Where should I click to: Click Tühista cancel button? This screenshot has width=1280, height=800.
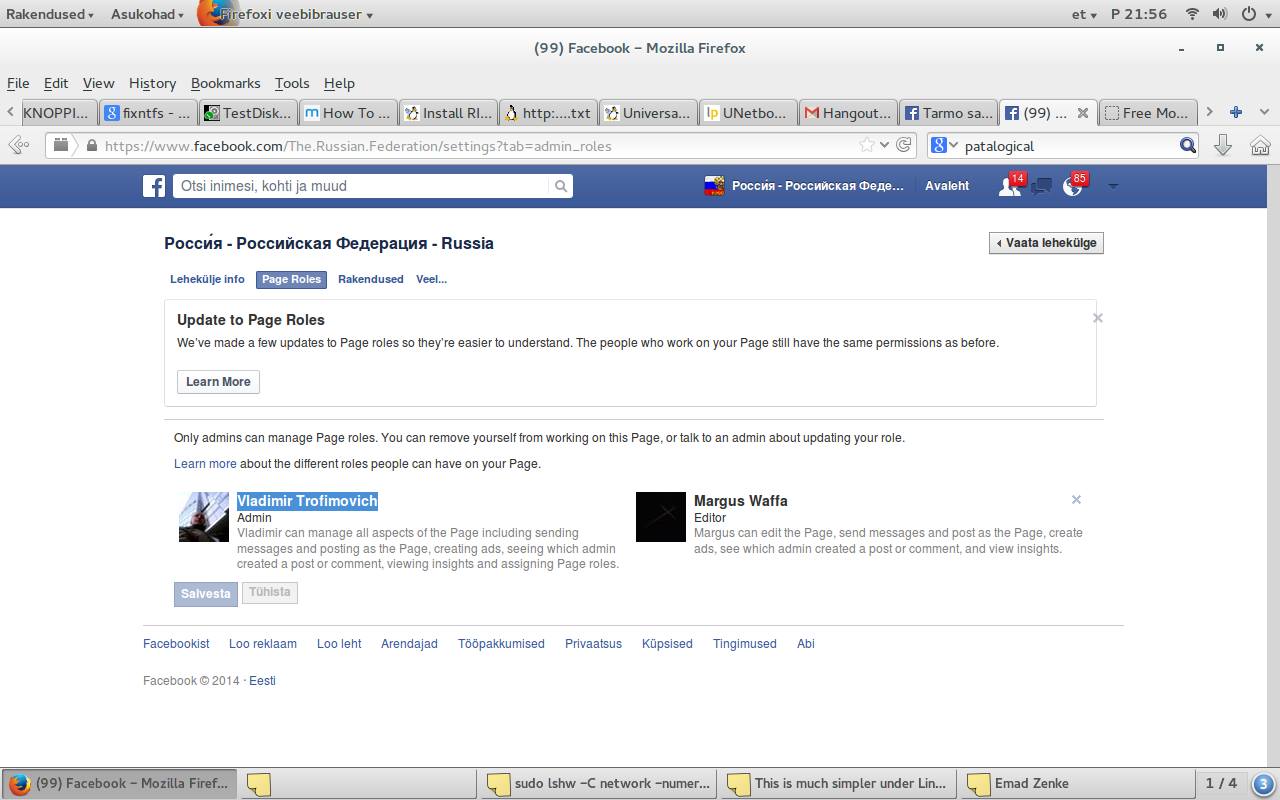(270, 593)
